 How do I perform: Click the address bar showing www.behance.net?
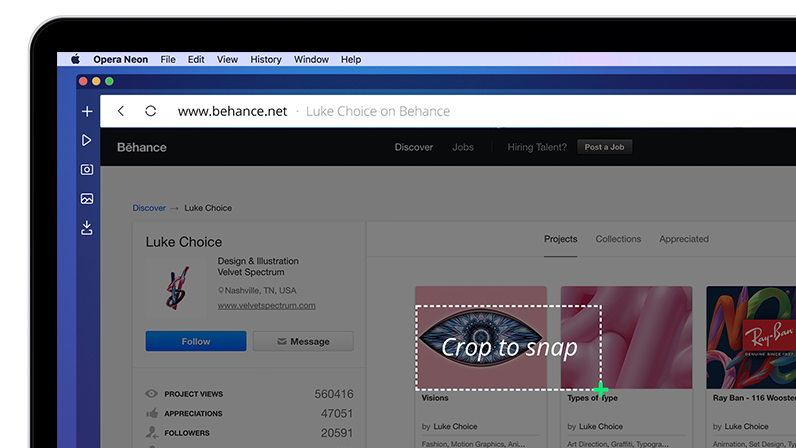click(x=233, y=111)
